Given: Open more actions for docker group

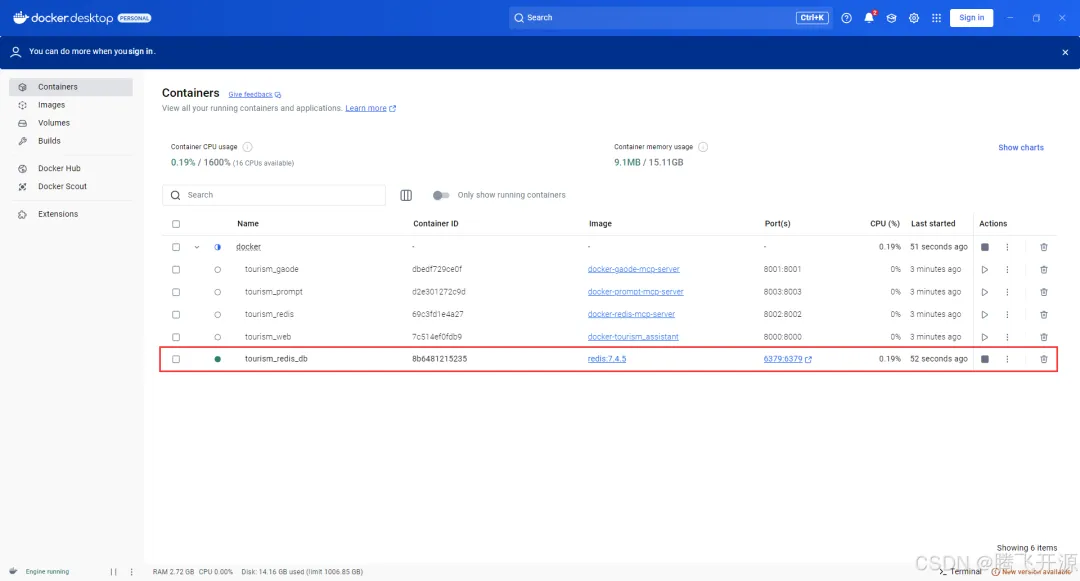Looking at the screenshot, I should point(1007,247).
